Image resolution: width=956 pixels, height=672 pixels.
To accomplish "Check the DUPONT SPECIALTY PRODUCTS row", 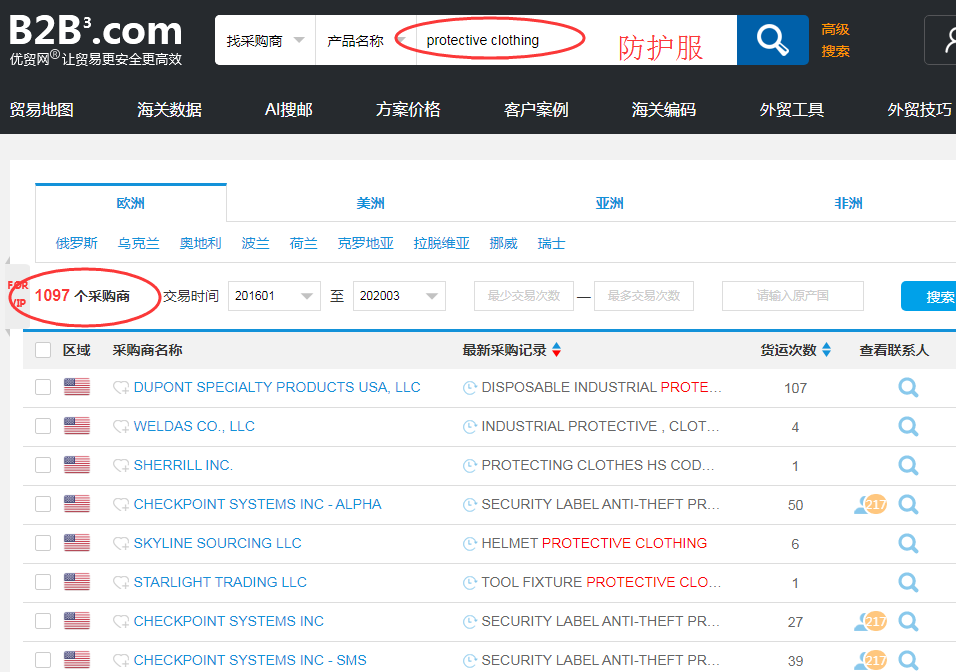I will point(43,387).
